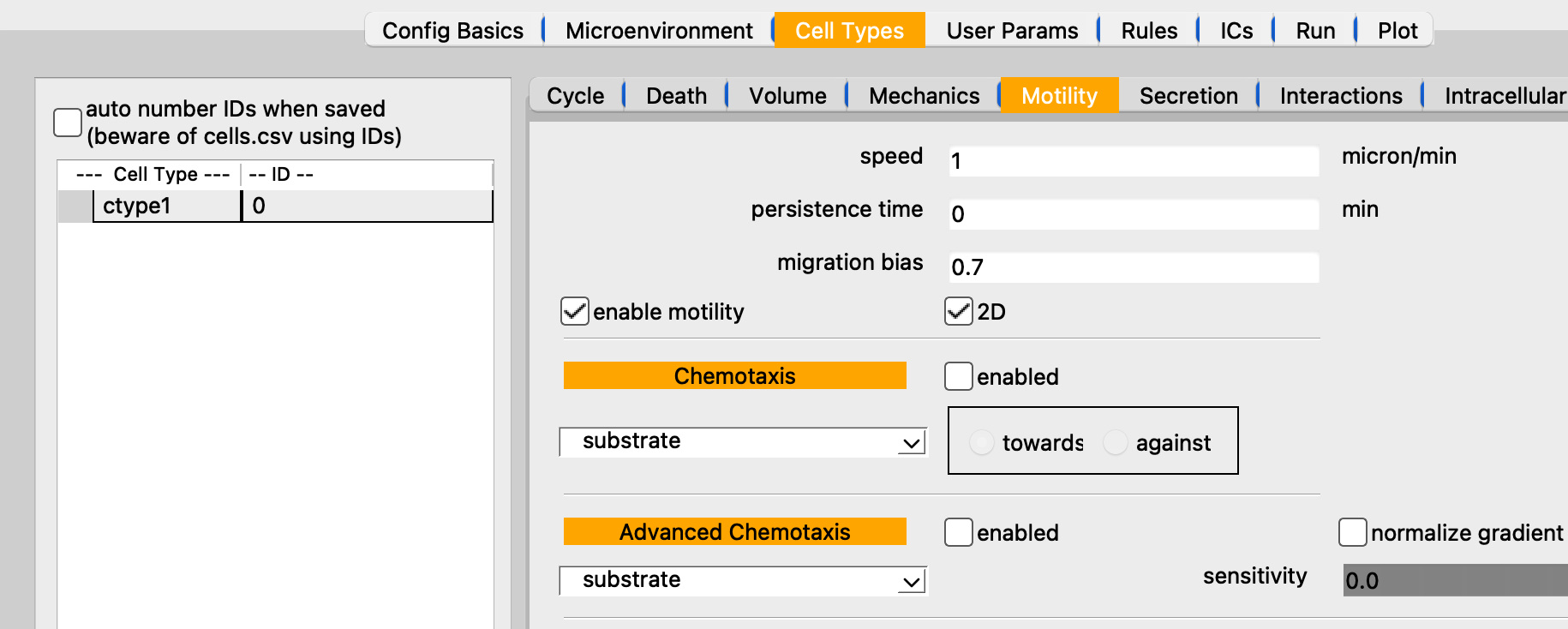1568x629 pixels.
Task: Go to the Rules tab
Action: point(1149,31)
